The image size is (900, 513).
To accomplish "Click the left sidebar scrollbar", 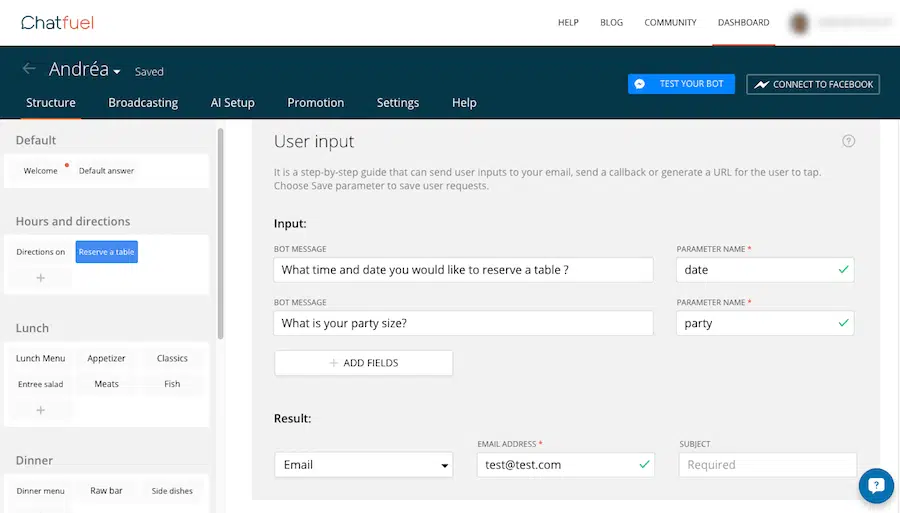I will pos(221,230).
